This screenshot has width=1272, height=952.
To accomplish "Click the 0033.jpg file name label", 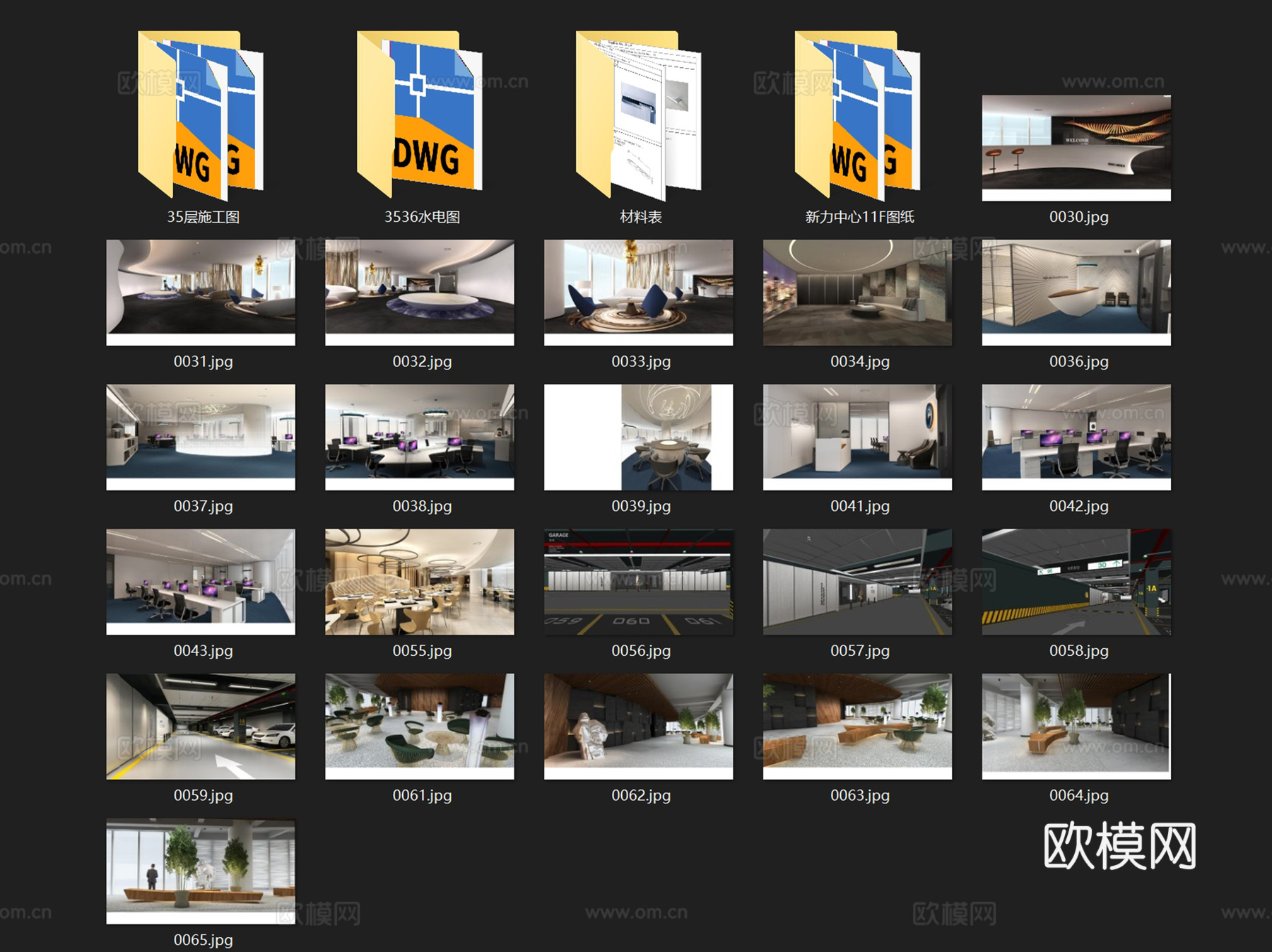I will click(x=641, y=362).
